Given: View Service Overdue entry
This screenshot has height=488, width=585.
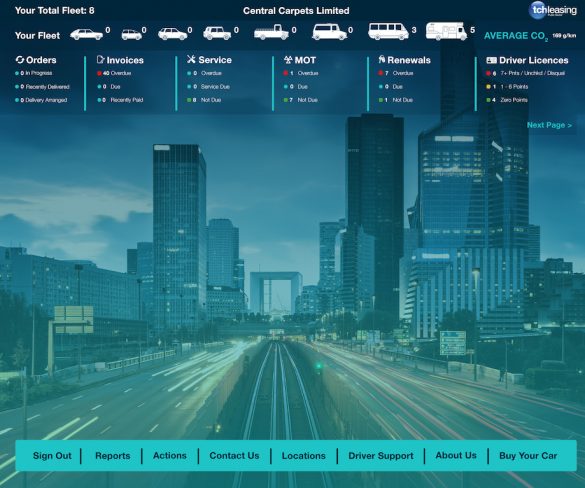Looking at the screenshot, I should pos(204,73).
